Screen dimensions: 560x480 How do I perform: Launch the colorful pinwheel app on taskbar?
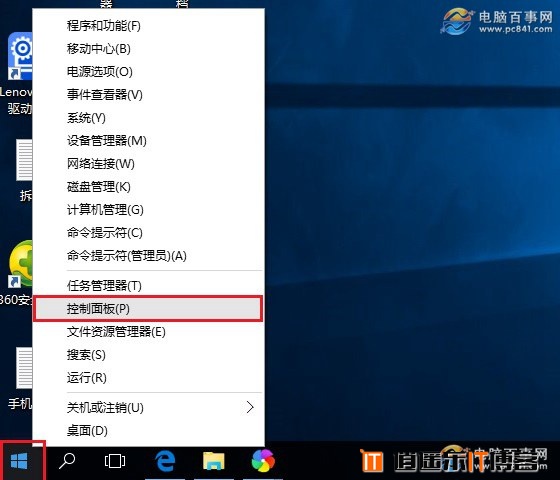263,461
